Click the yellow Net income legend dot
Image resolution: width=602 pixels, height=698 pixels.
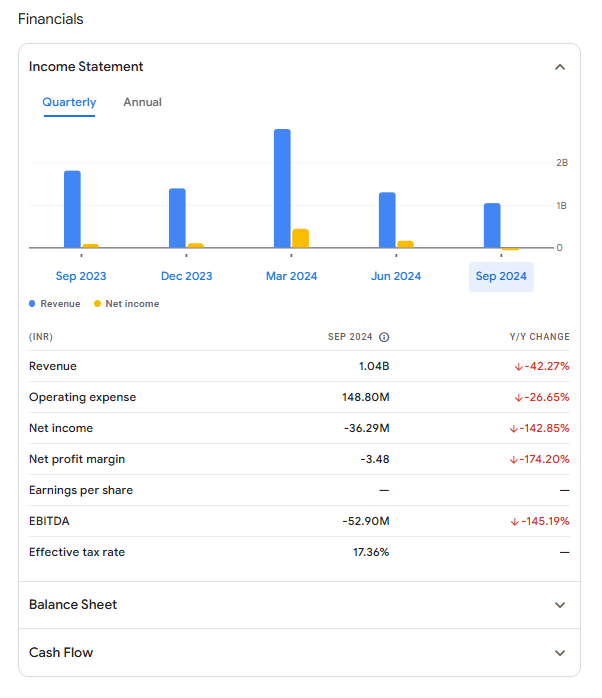(97, 304)
